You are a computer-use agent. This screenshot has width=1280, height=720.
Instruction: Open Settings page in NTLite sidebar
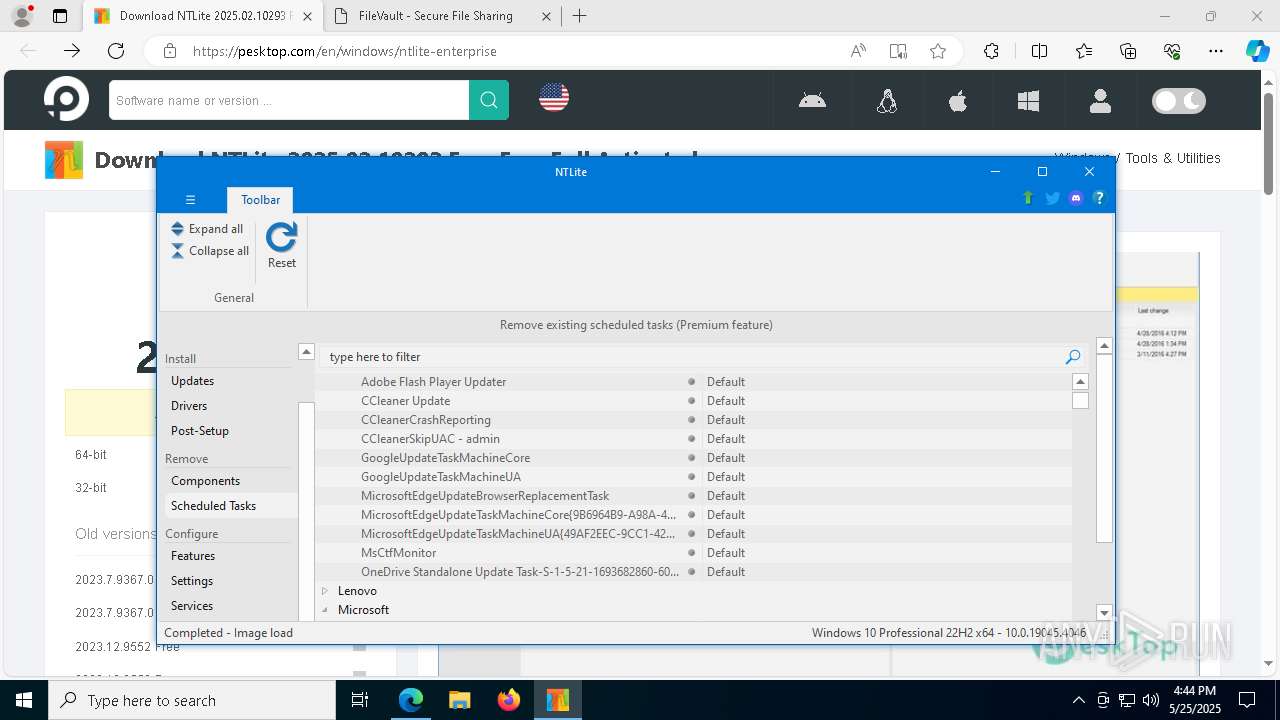pos(230,581)
